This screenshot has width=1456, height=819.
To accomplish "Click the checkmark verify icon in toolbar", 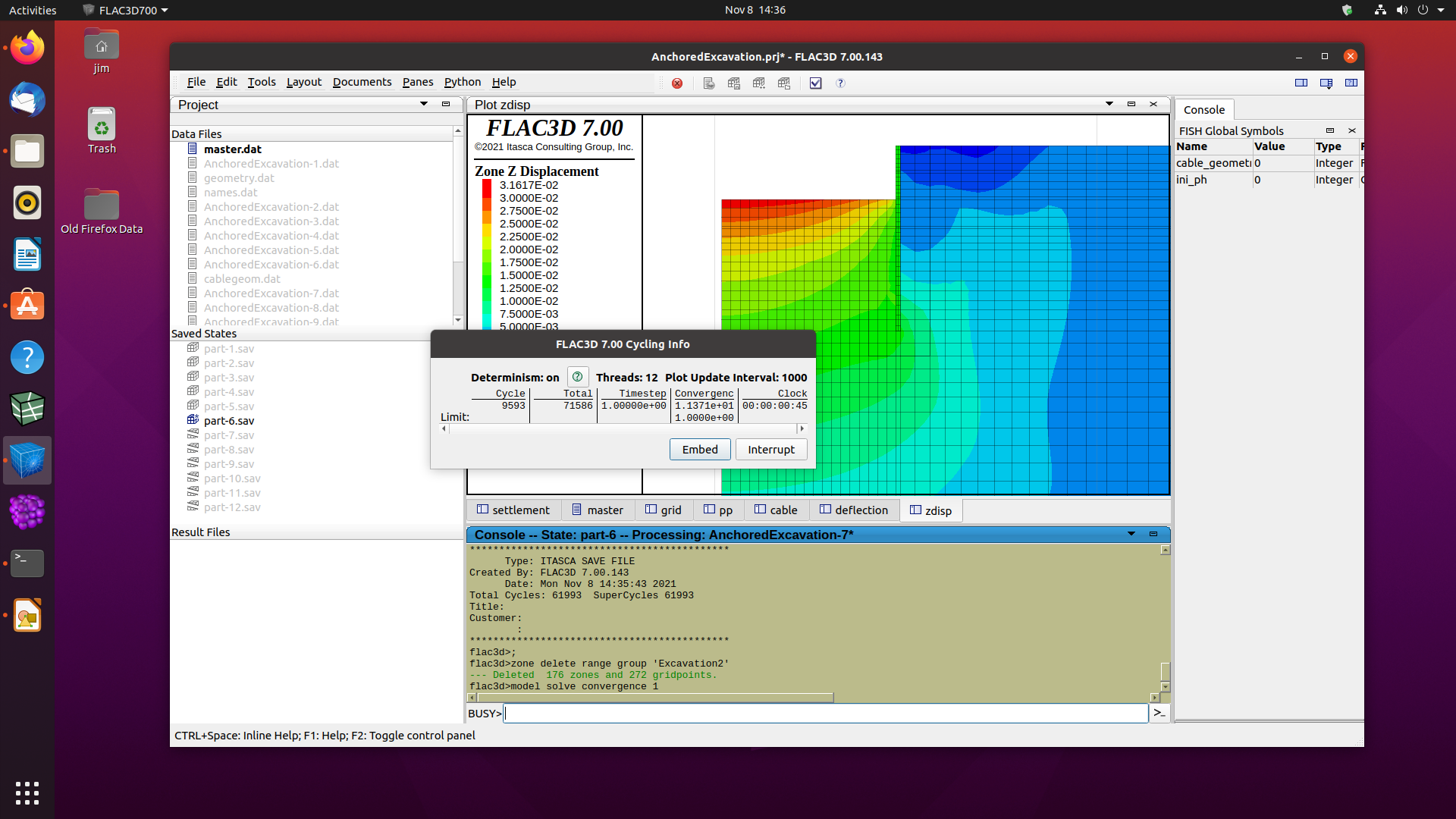I will [x=815, y=83].
